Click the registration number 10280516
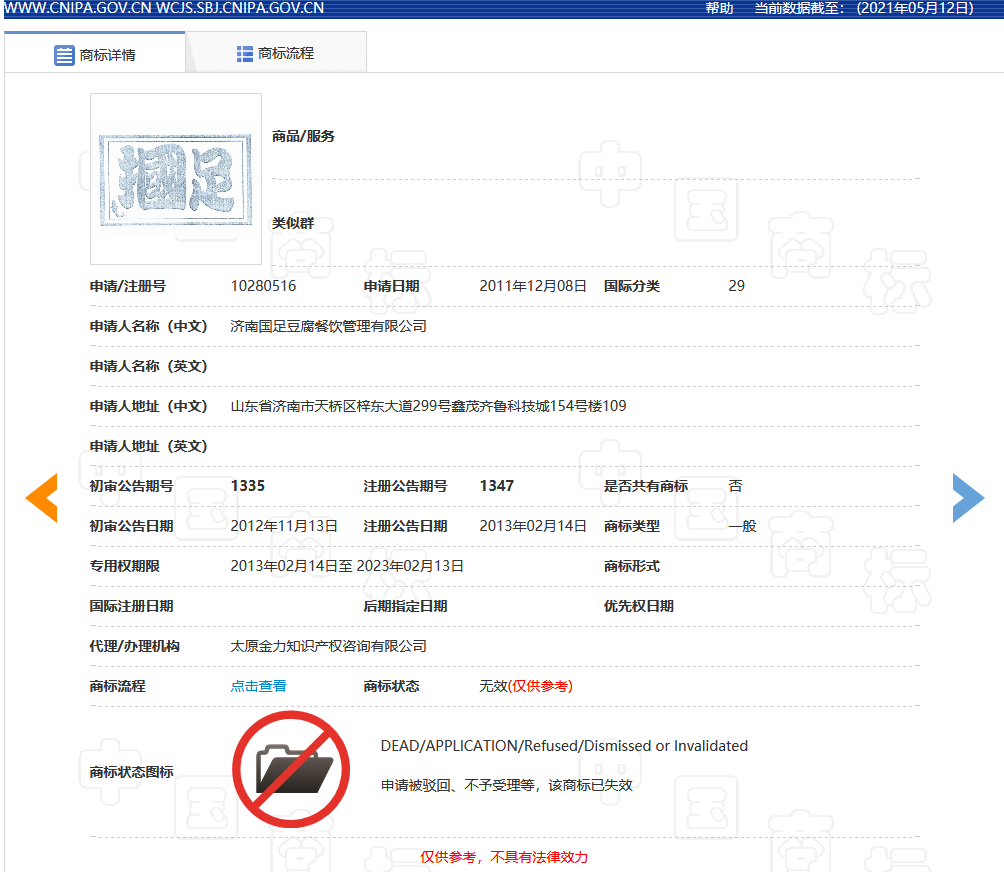The width and height of the screenshot is (1004, 872). coord(263,286)
